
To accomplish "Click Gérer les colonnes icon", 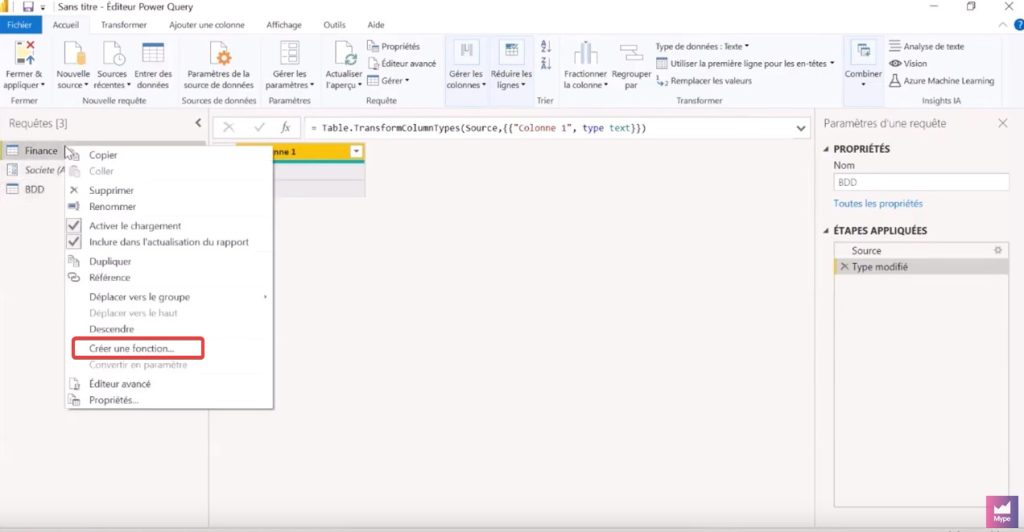I will (x=466, y=52).
